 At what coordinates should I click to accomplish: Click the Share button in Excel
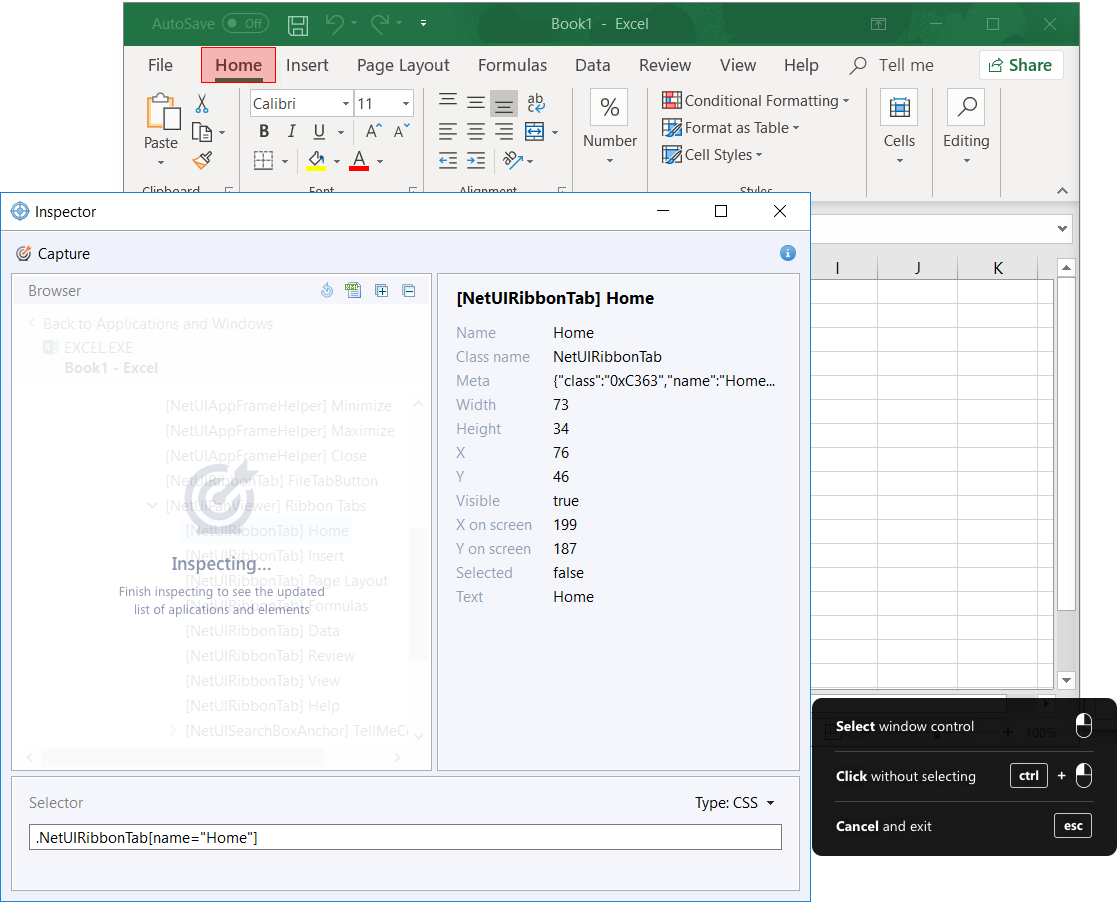pos(1020,66)
